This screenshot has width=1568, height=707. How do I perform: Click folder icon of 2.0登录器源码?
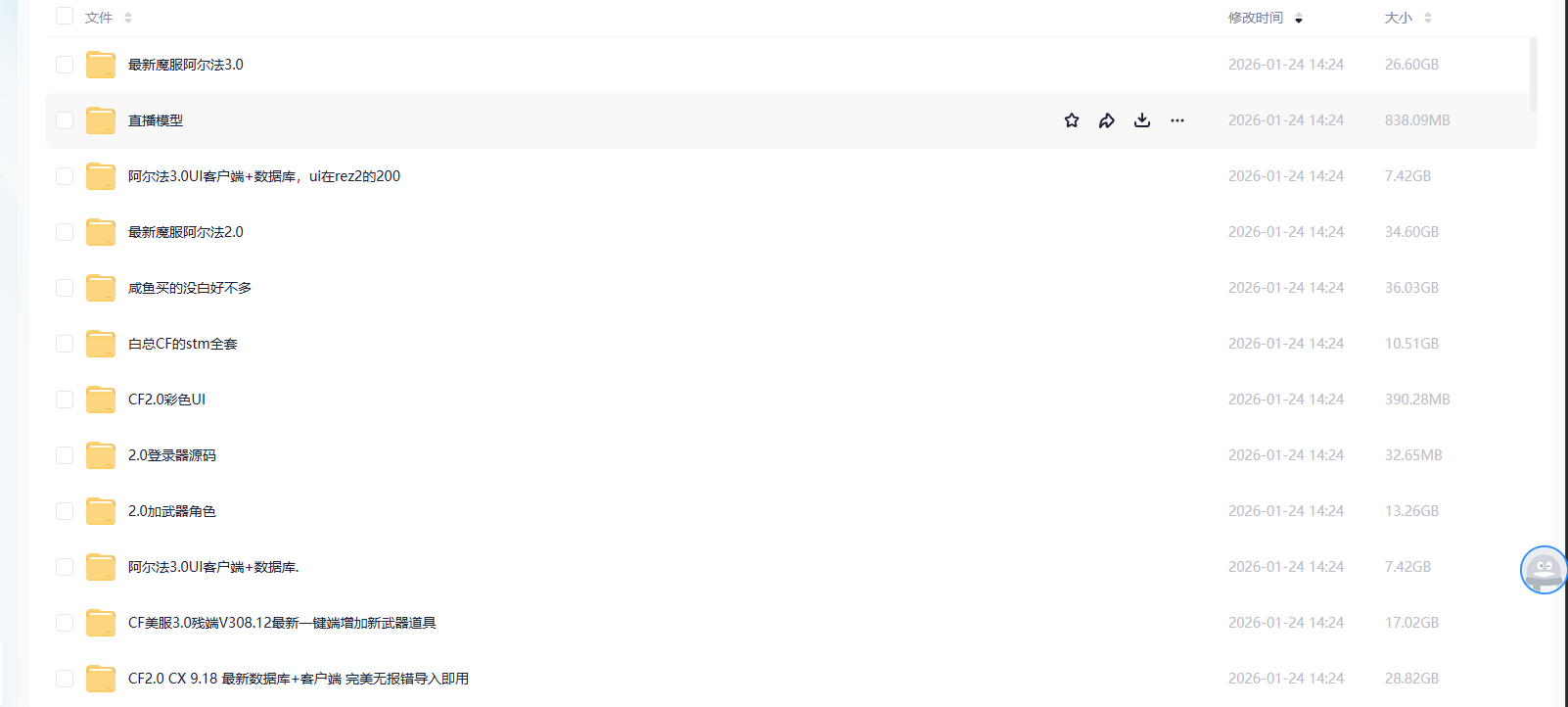(x=101, y=455)
